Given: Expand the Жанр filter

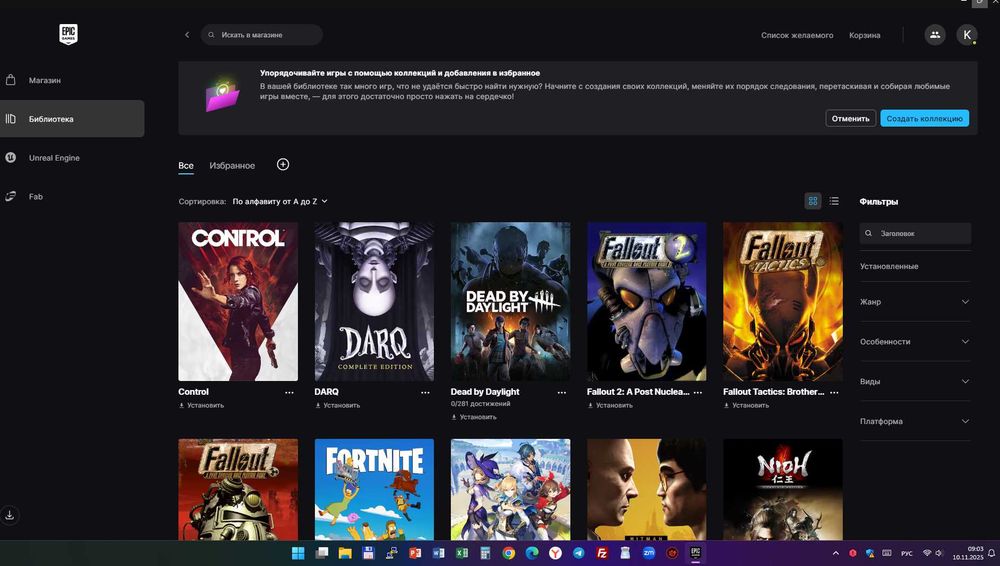Looking at the screenshot, I should pos(915,302).
